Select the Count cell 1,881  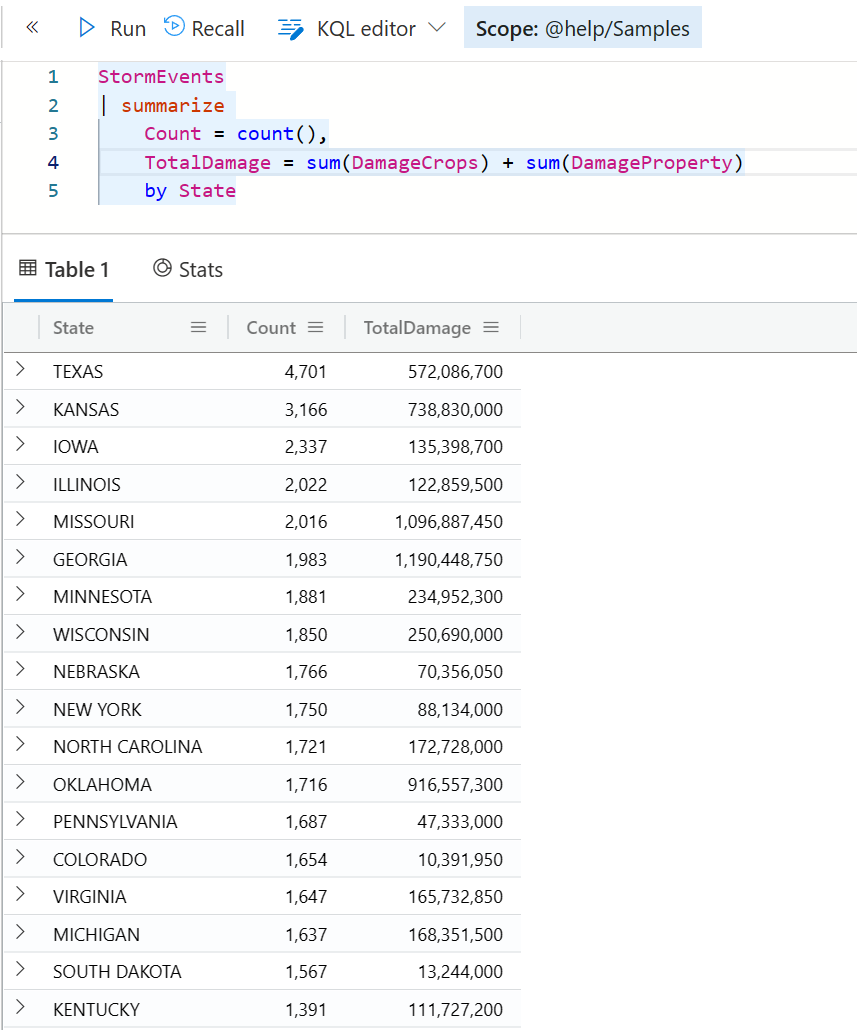click(x=305, y=596)
